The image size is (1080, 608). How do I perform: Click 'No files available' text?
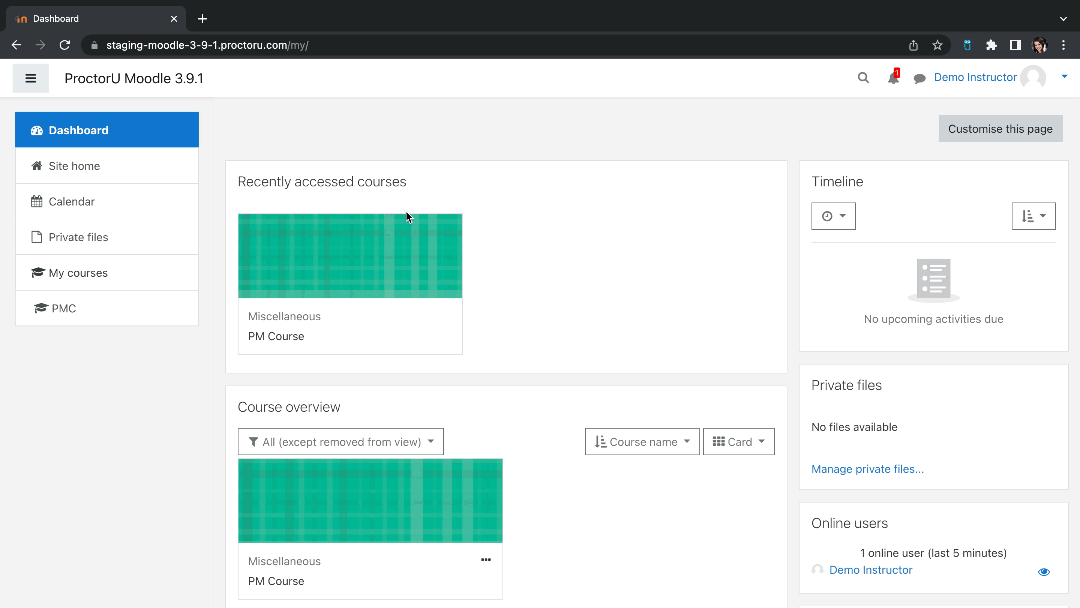854,427
